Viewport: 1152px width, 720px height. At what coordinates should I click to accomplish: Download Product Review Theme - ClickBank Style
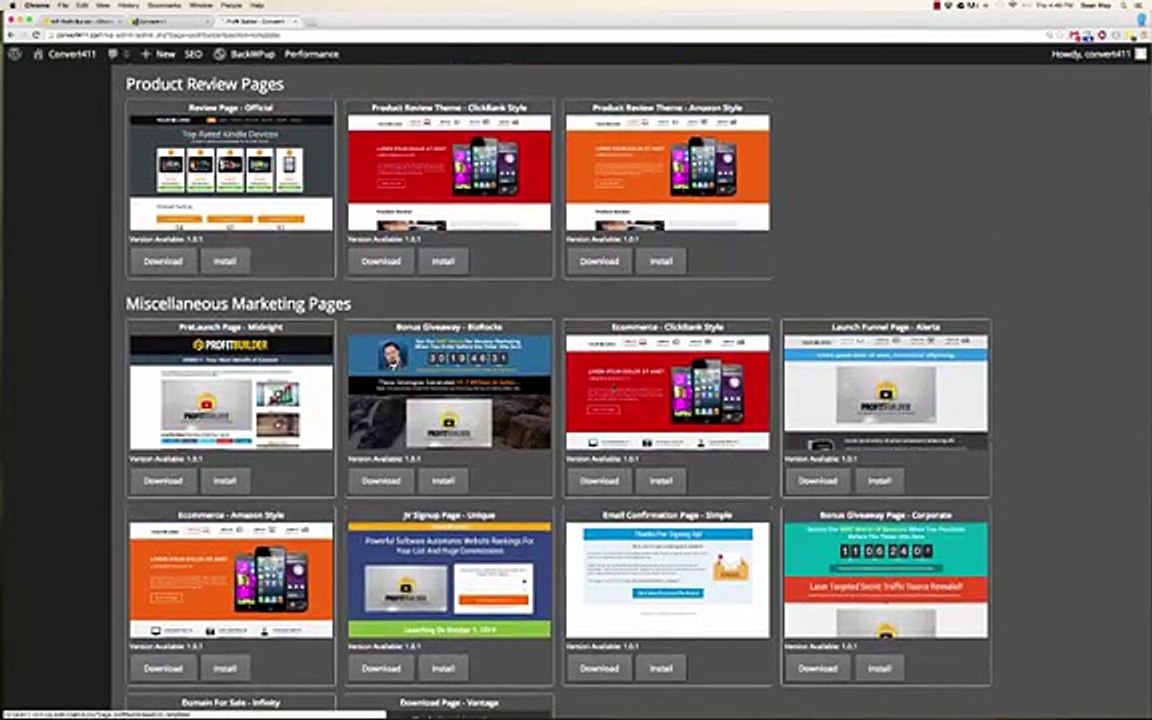tap(381, 261)
